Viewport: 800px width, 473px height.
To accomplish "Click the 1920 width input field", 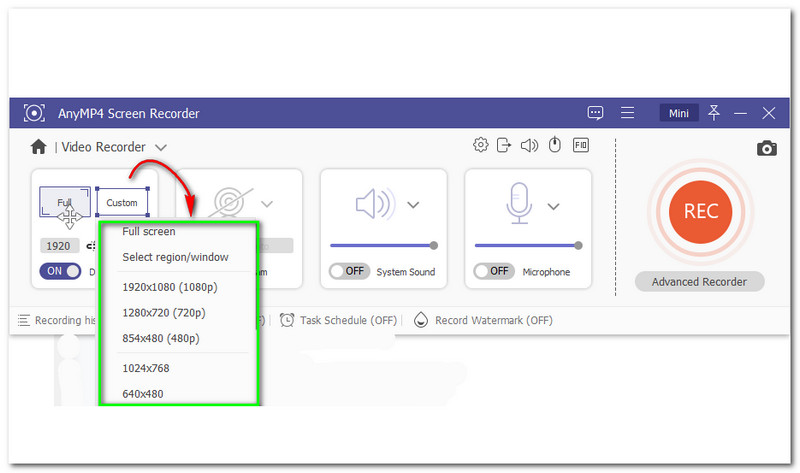I will coord(59,246).
